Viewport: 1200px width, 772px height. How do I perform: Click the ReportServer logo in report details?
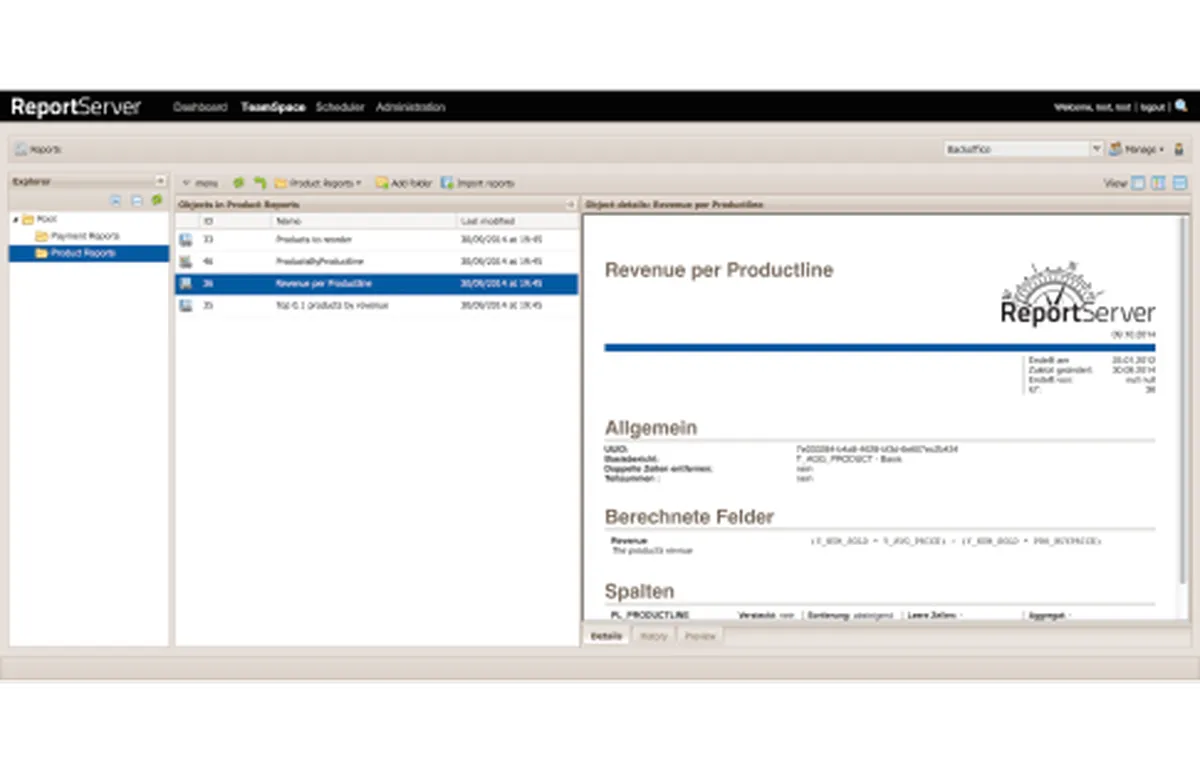pyautogui.click(x=1078, y=296)
